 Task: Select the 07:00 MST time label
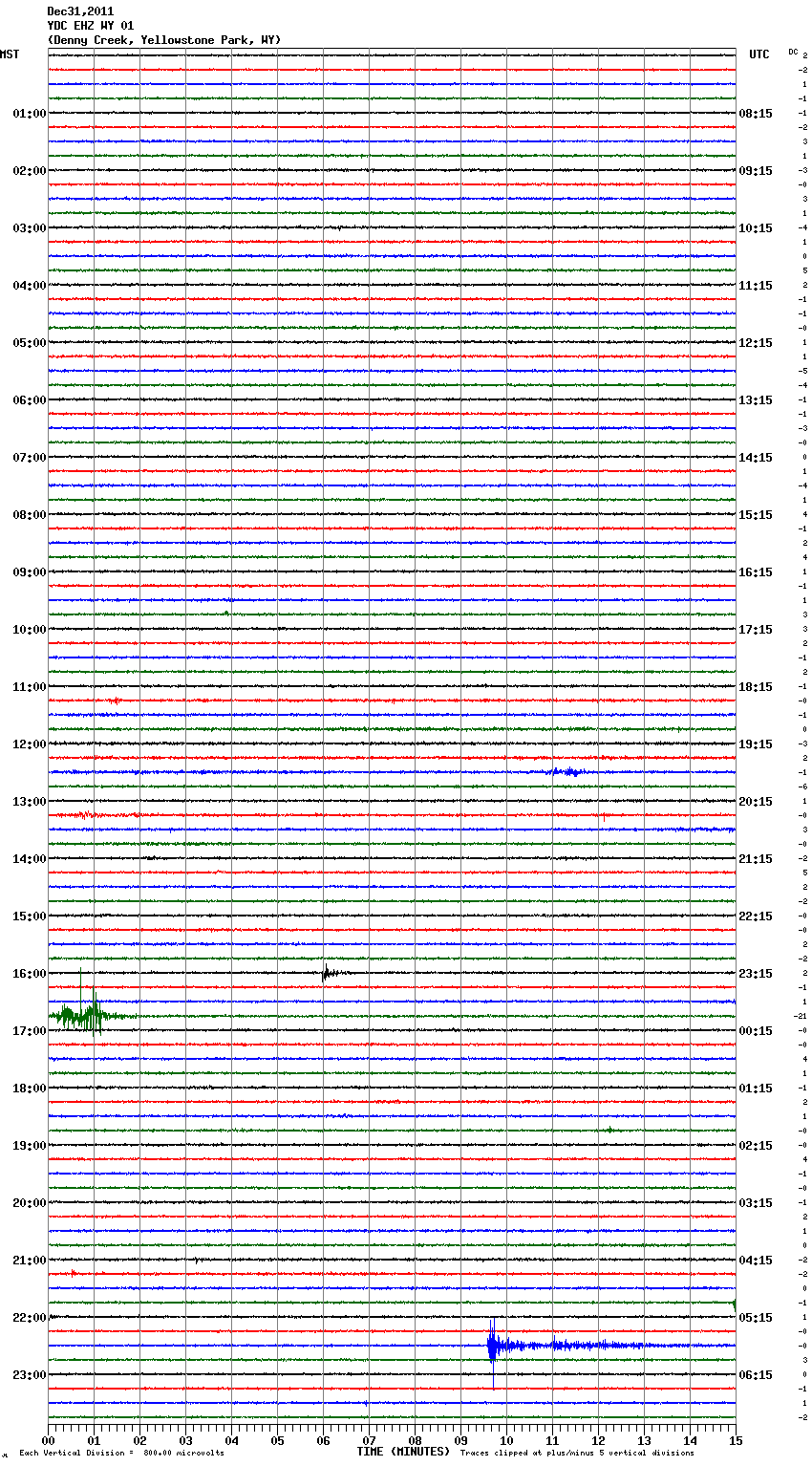pyautogui.click(x=30, y=458)
